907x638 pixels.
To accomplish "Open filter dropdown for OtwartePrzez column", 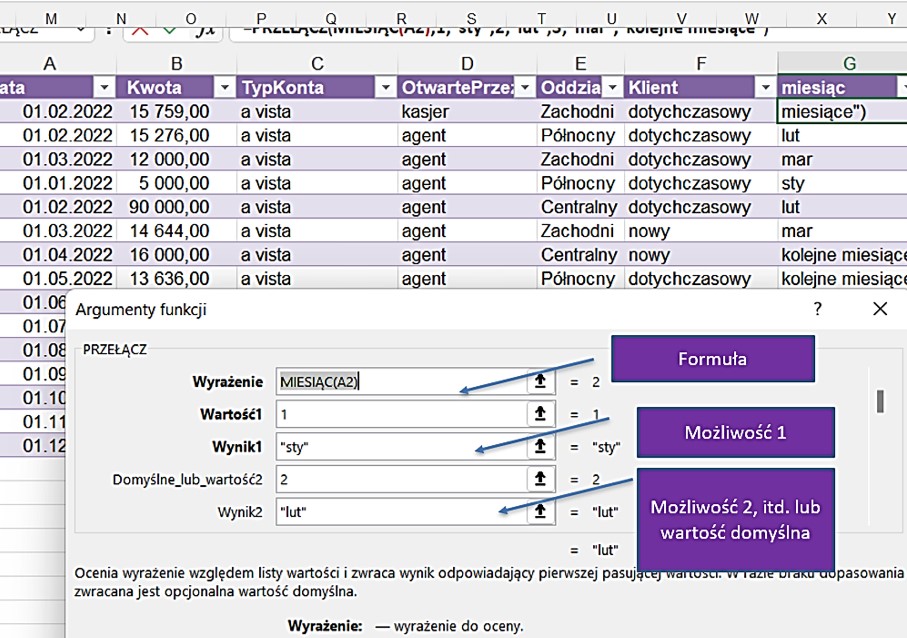I will (x=525, y=88).
